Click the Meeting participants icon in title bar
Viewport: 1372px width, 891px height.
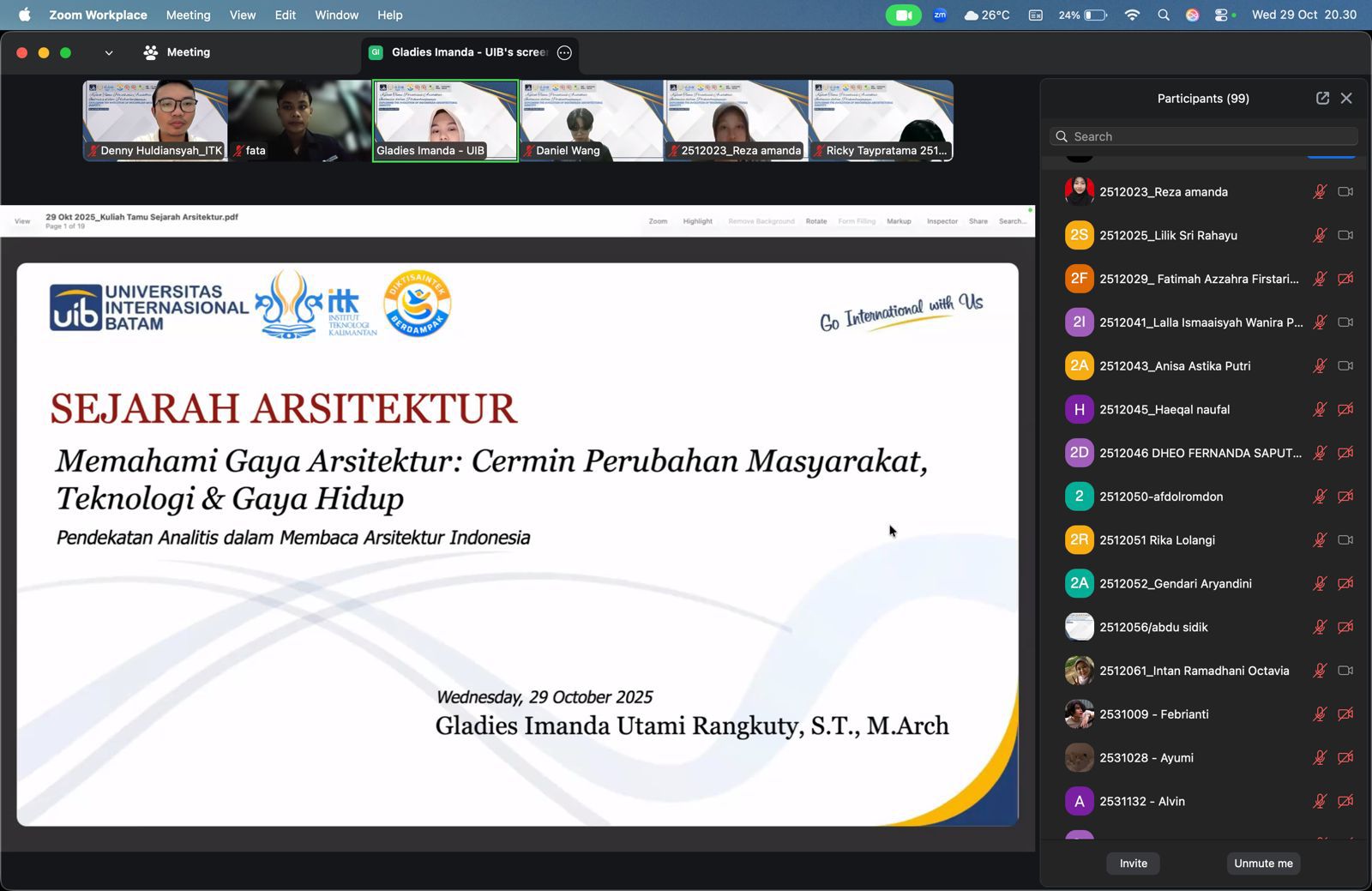pyautogui.click(x=151, y=52)
